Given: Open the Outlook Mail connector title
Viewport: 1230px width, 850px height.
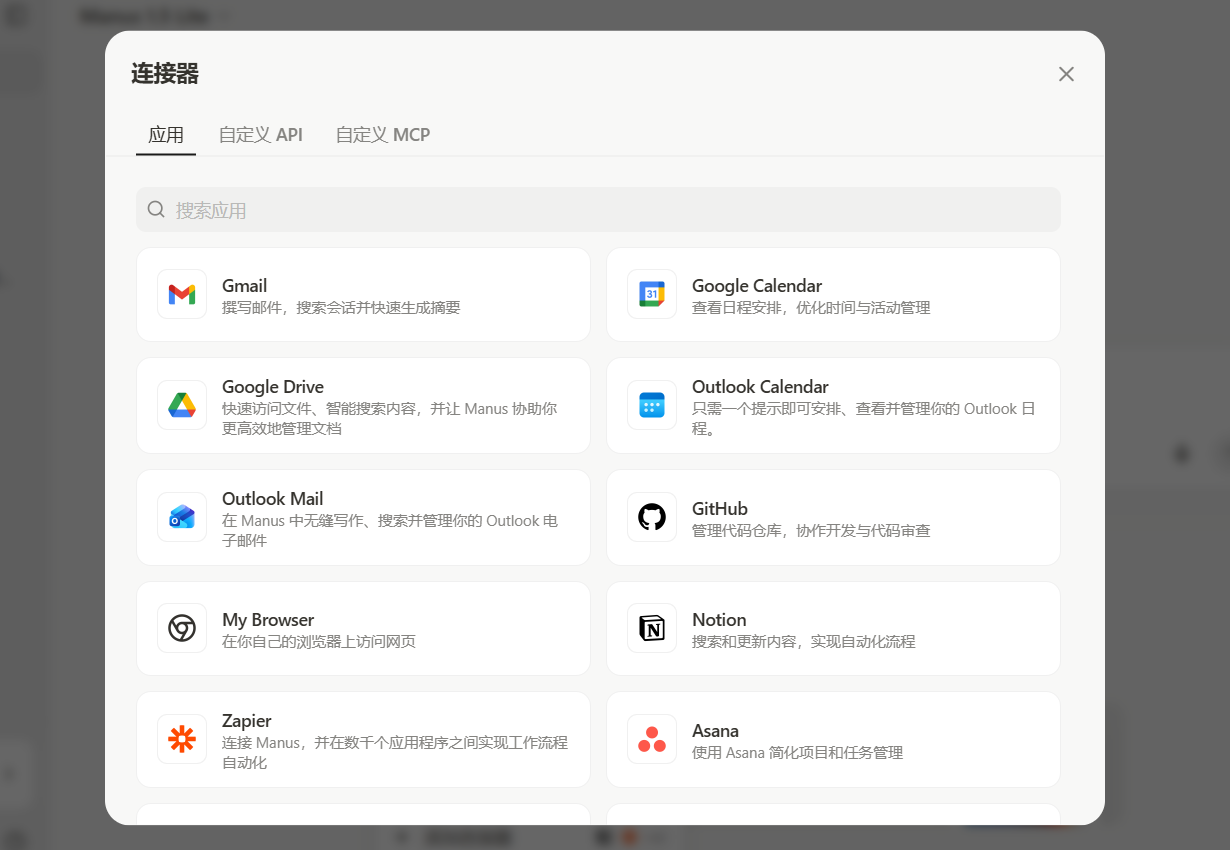Looking at the screenshot, I should pos(272,499).
